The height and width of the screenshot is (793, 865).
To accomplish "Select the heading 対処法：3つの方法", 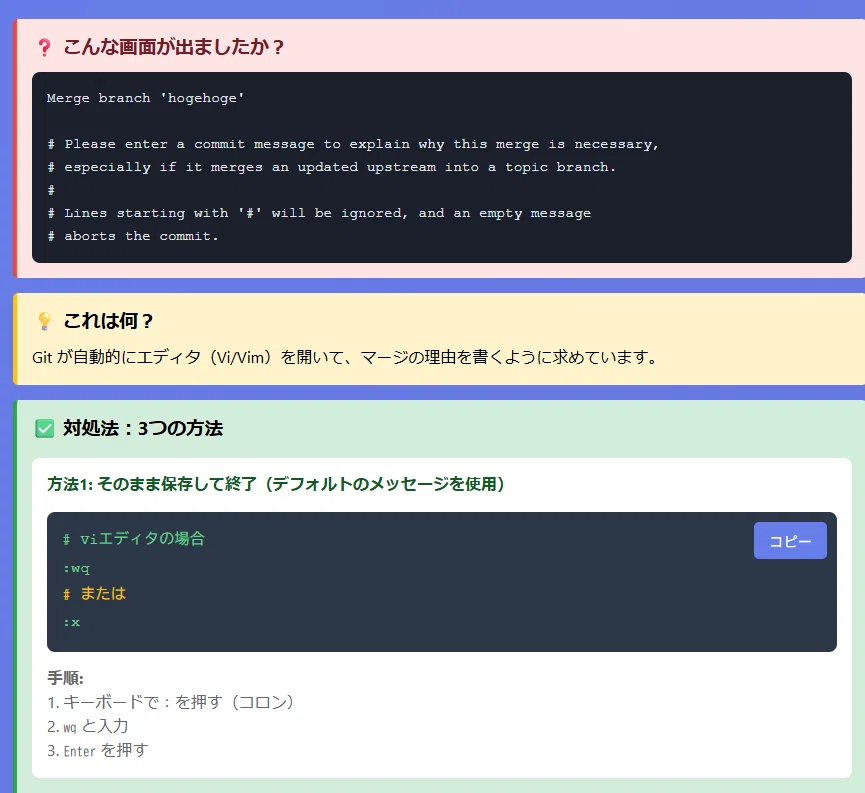I will 143,429.
